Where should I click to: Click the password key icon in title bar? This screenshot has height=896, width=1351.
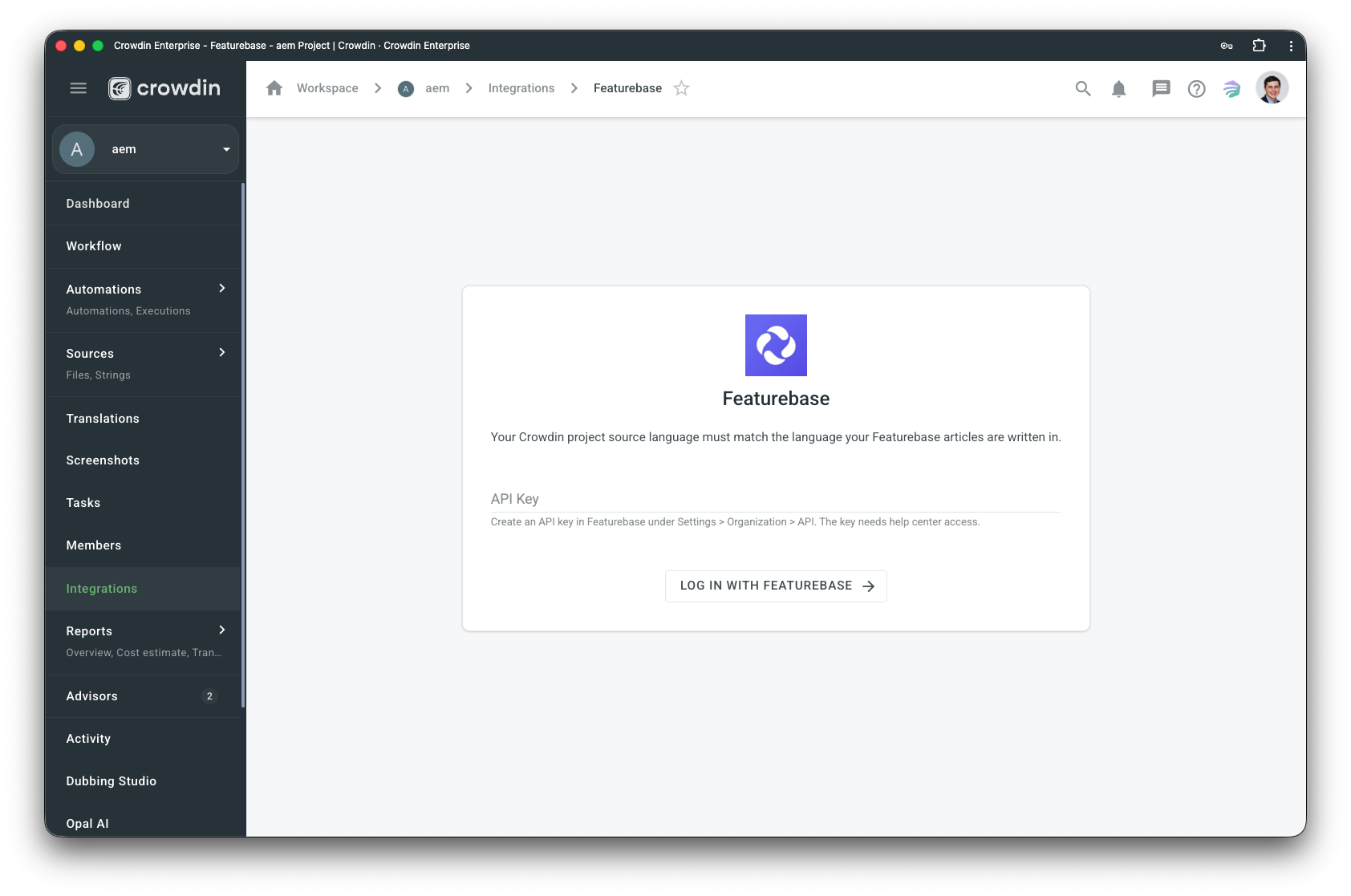point(1226,46)
